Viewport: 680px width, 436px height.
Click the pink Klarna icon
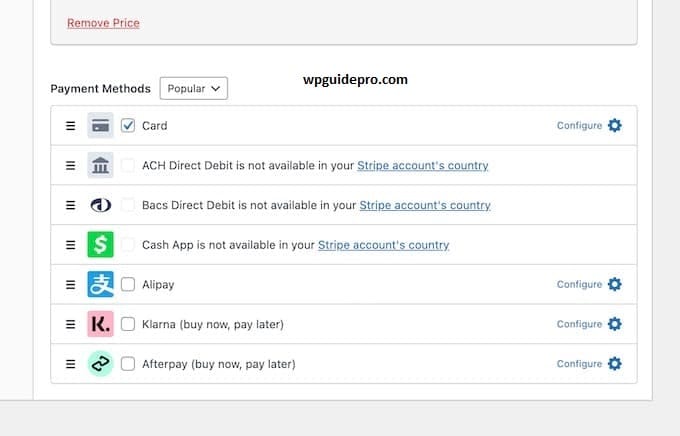point(100,324)
